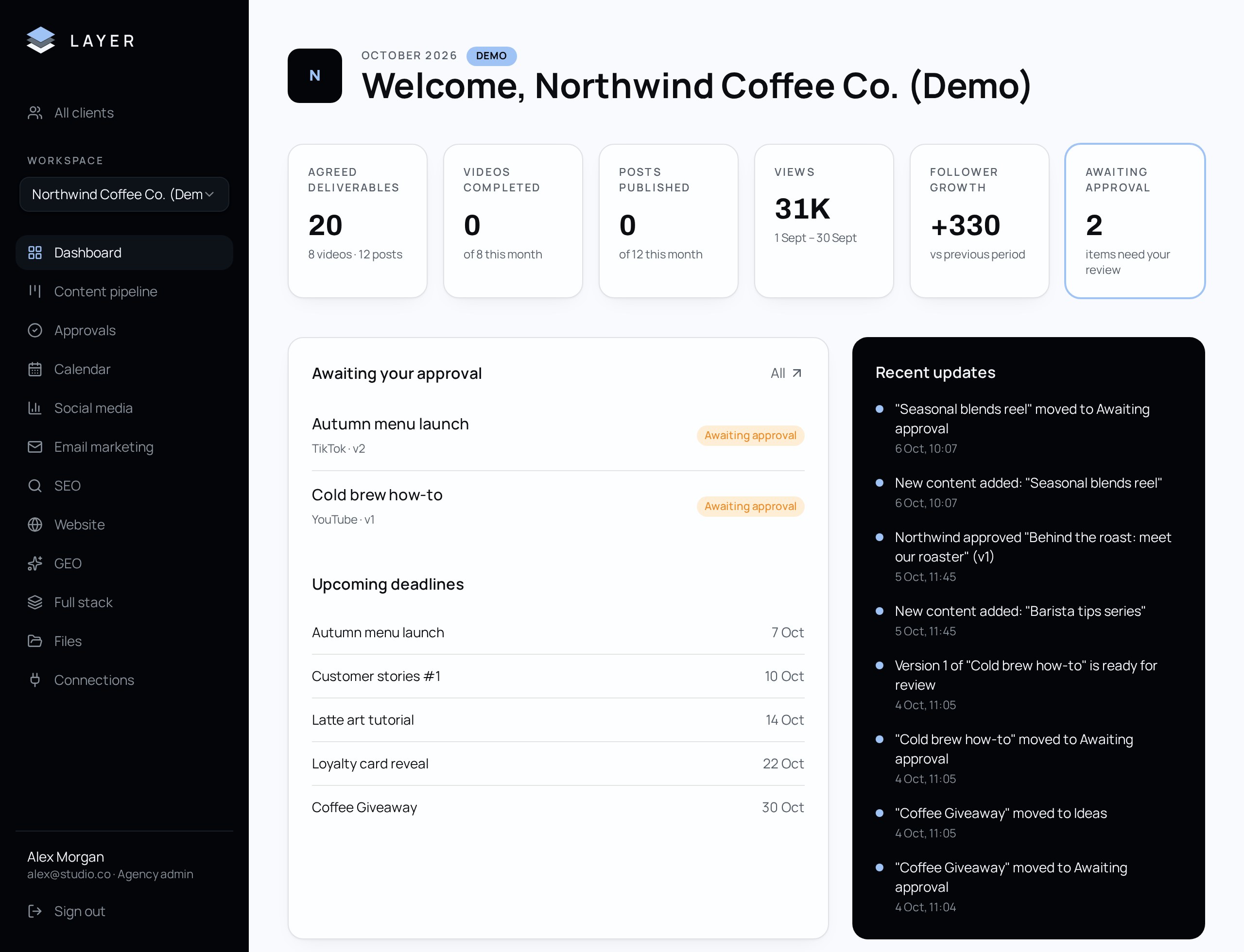
Task: Click the Sign out arrow icon
Action: [x=35, y=911]
